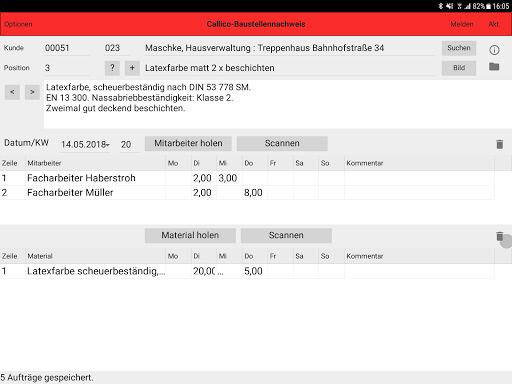Click the Material holen button
This screenshot has height=384, width=512.
tap(190, 235)
